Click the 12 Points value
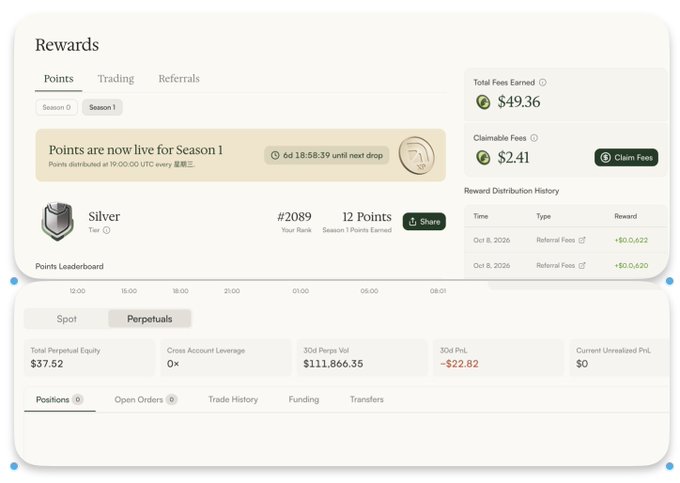The height and width of the screenshot is (483, 680). click(x=367, y=217)
